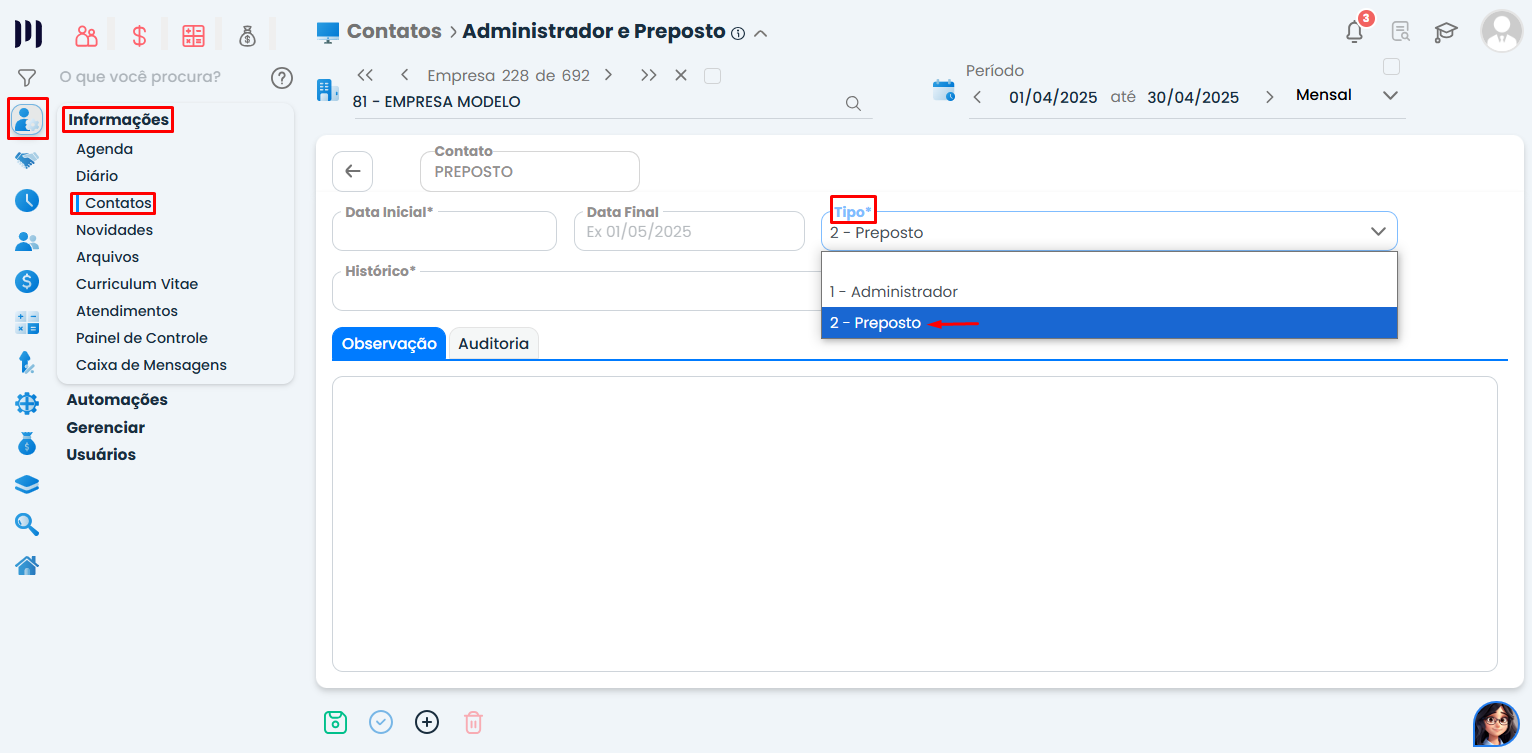Delete the record with the trash icon
Screen dimensions: 1532x753
point(474,722)
